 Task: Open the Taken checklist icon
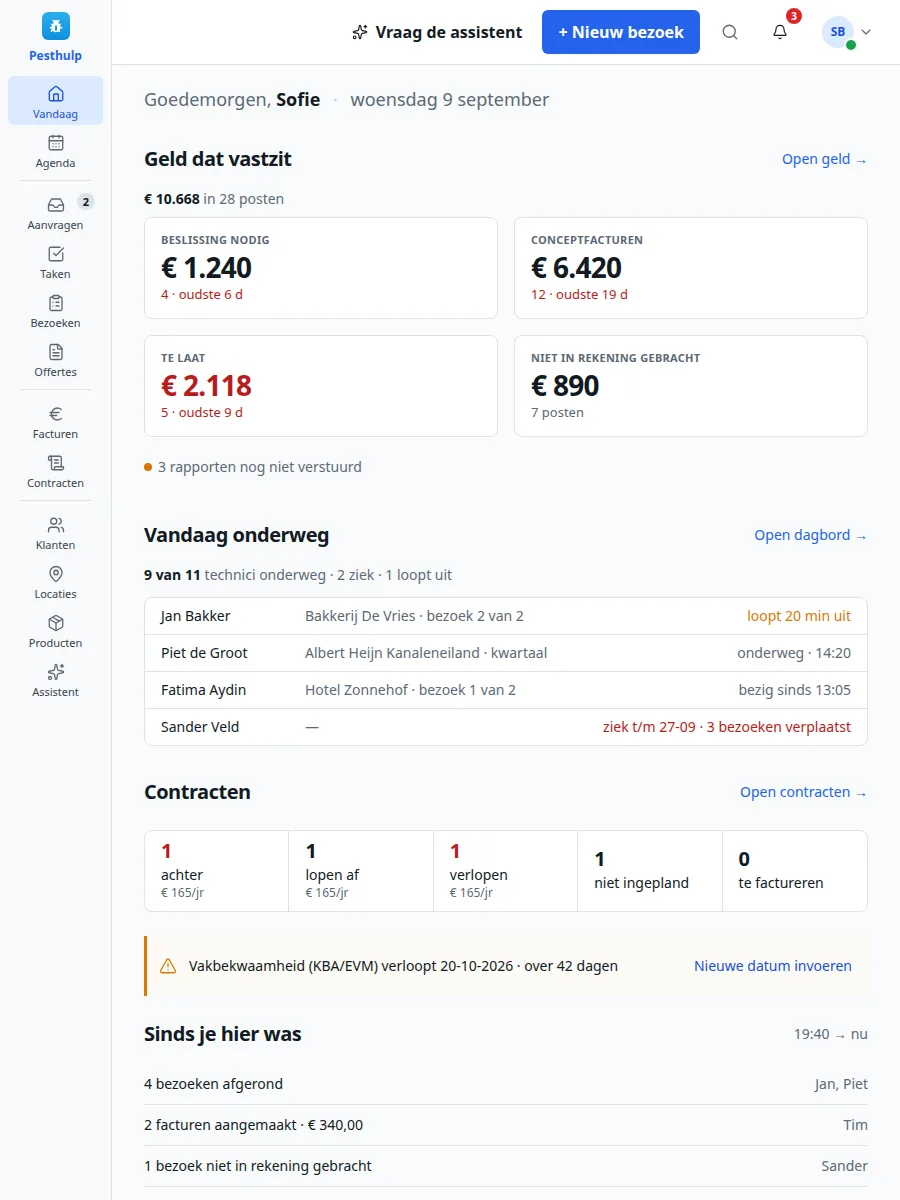[x=56, y=254]
